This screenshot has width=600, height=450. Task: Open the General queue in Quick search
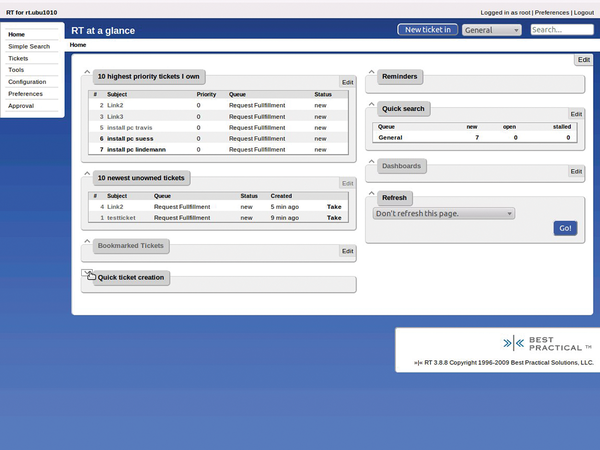[x=390, y=137]
